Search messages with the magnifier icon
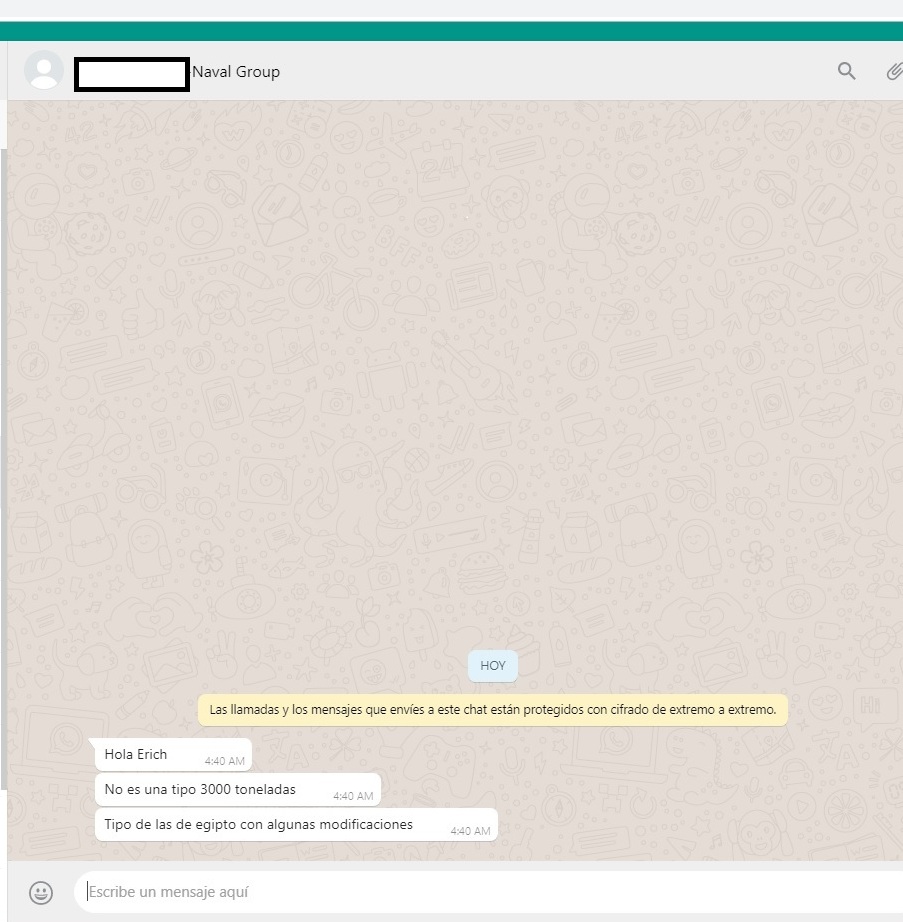This screenshot has height=922, width=903. pos(846,71)
